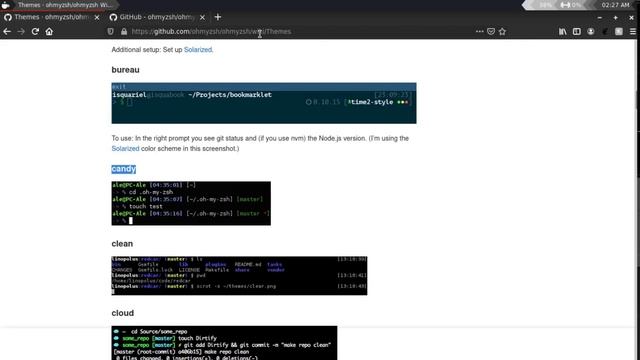Open the cloud theme screenshot
Screen dimensions: 640x360
point(224,343)
